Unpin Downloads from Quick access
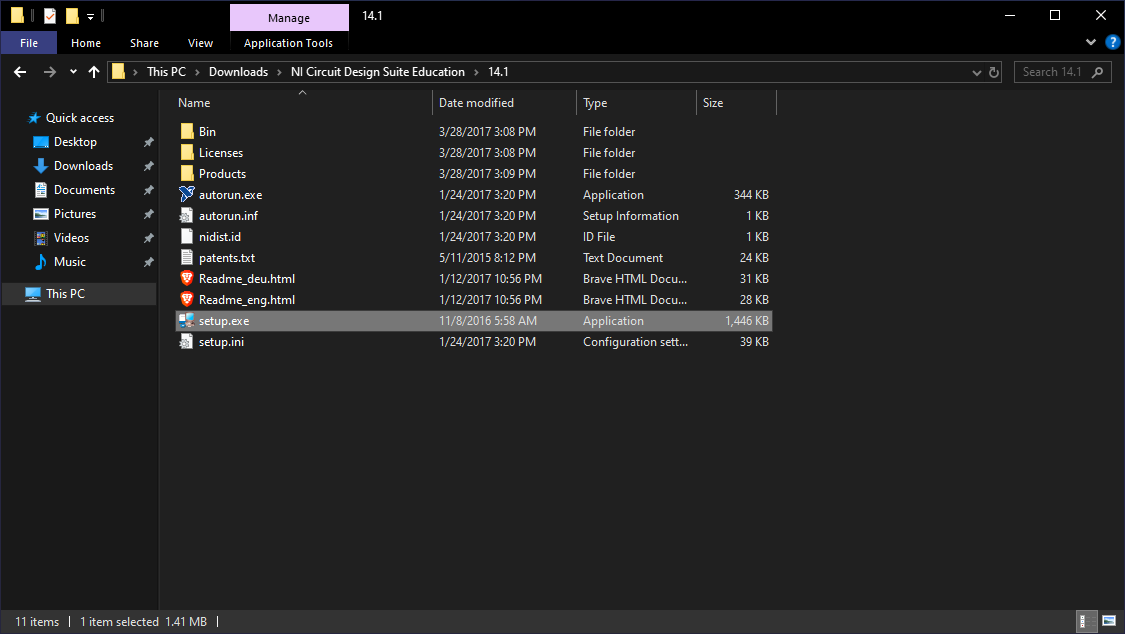This screenshot has width=1125, height=634. pyautogui.click(x=149, y=166)
